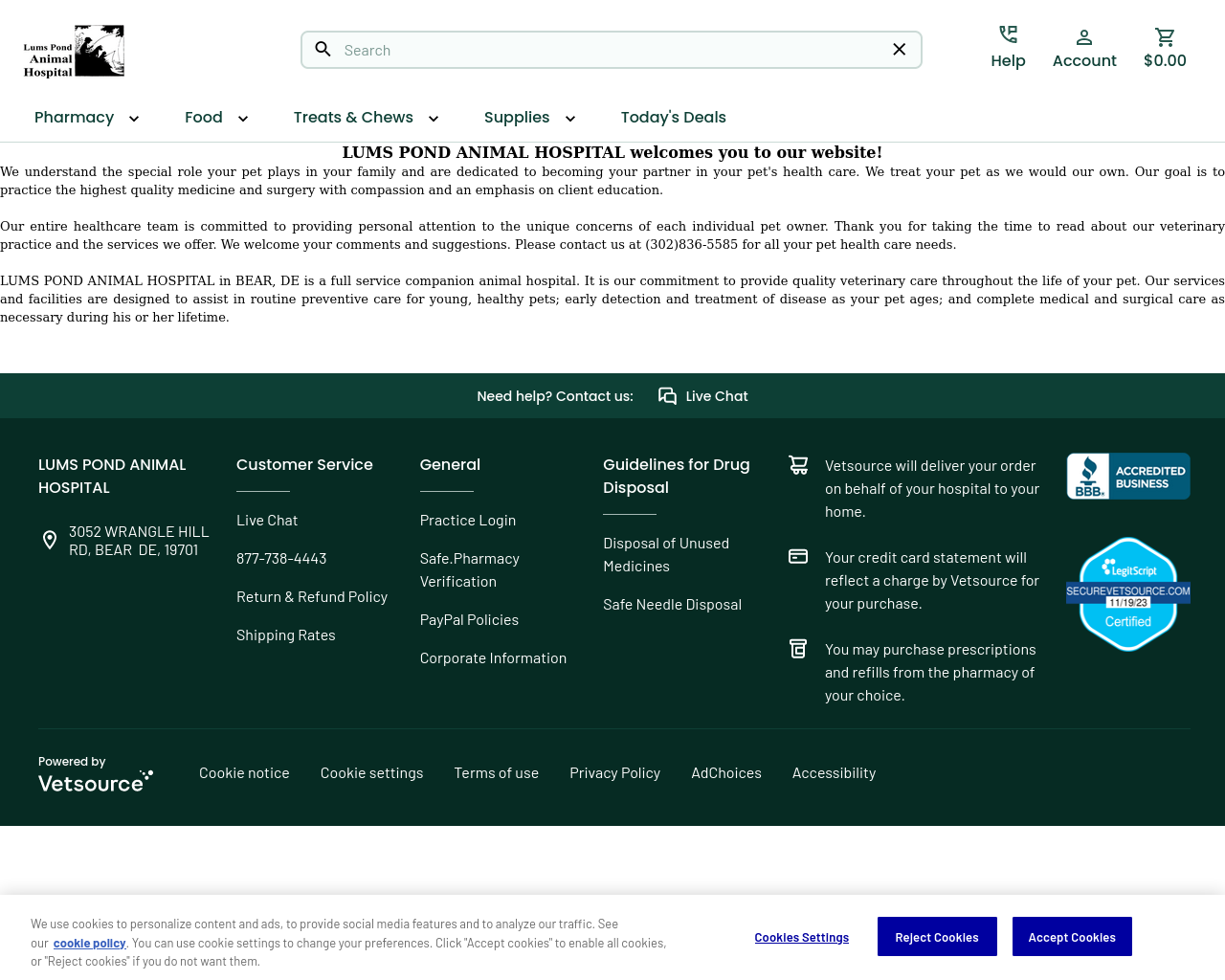
Task: Open Account via the person icon
Action: coord(1084,37)
